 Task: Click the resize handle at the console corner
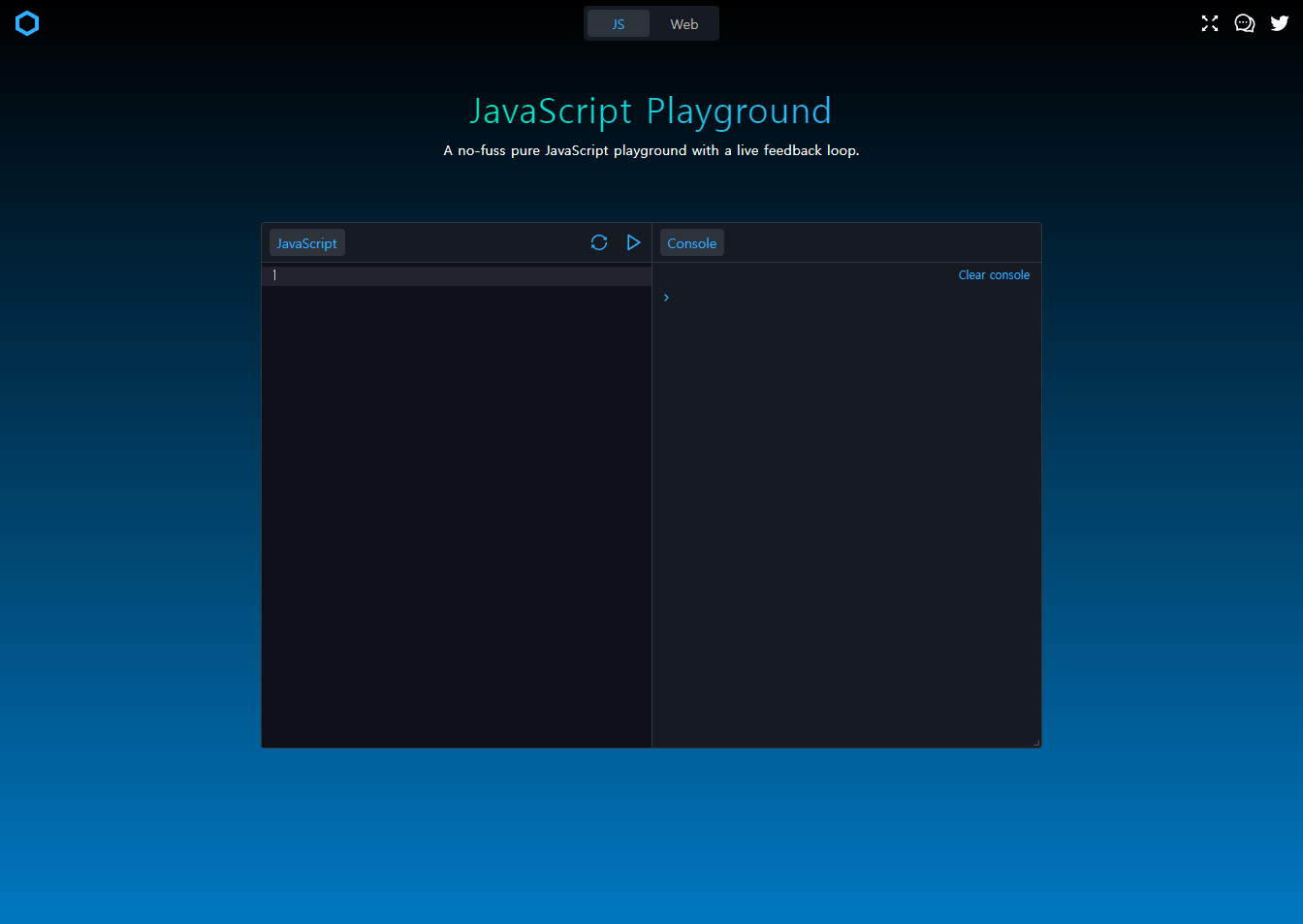tap(1036, 743)
